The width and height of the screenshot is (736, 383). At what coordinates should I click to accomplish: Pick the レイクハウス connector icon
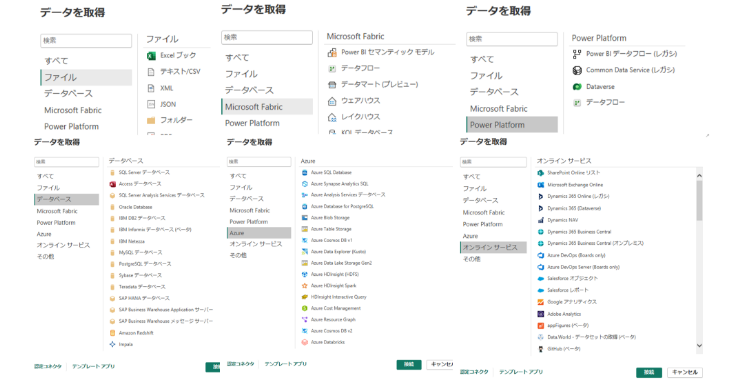coord(332,117)
